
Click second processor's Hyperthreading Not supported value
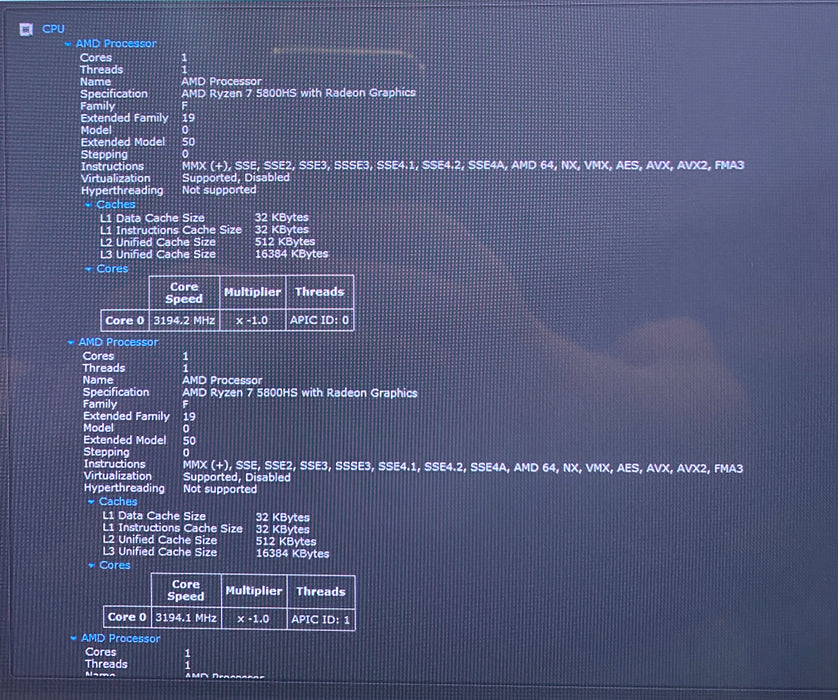[x=220, y=489]
